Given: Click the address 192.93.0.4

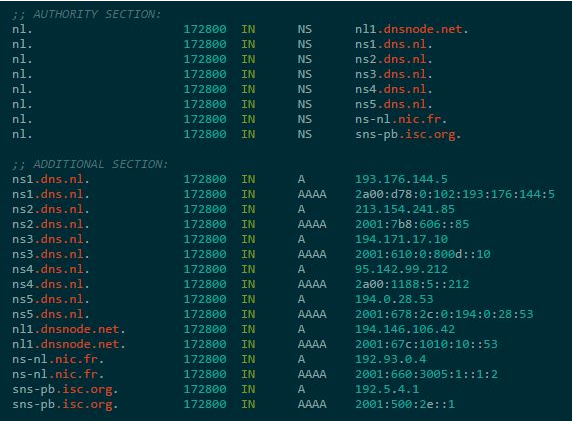Looking at the screenshot, I should pos(391,359).
